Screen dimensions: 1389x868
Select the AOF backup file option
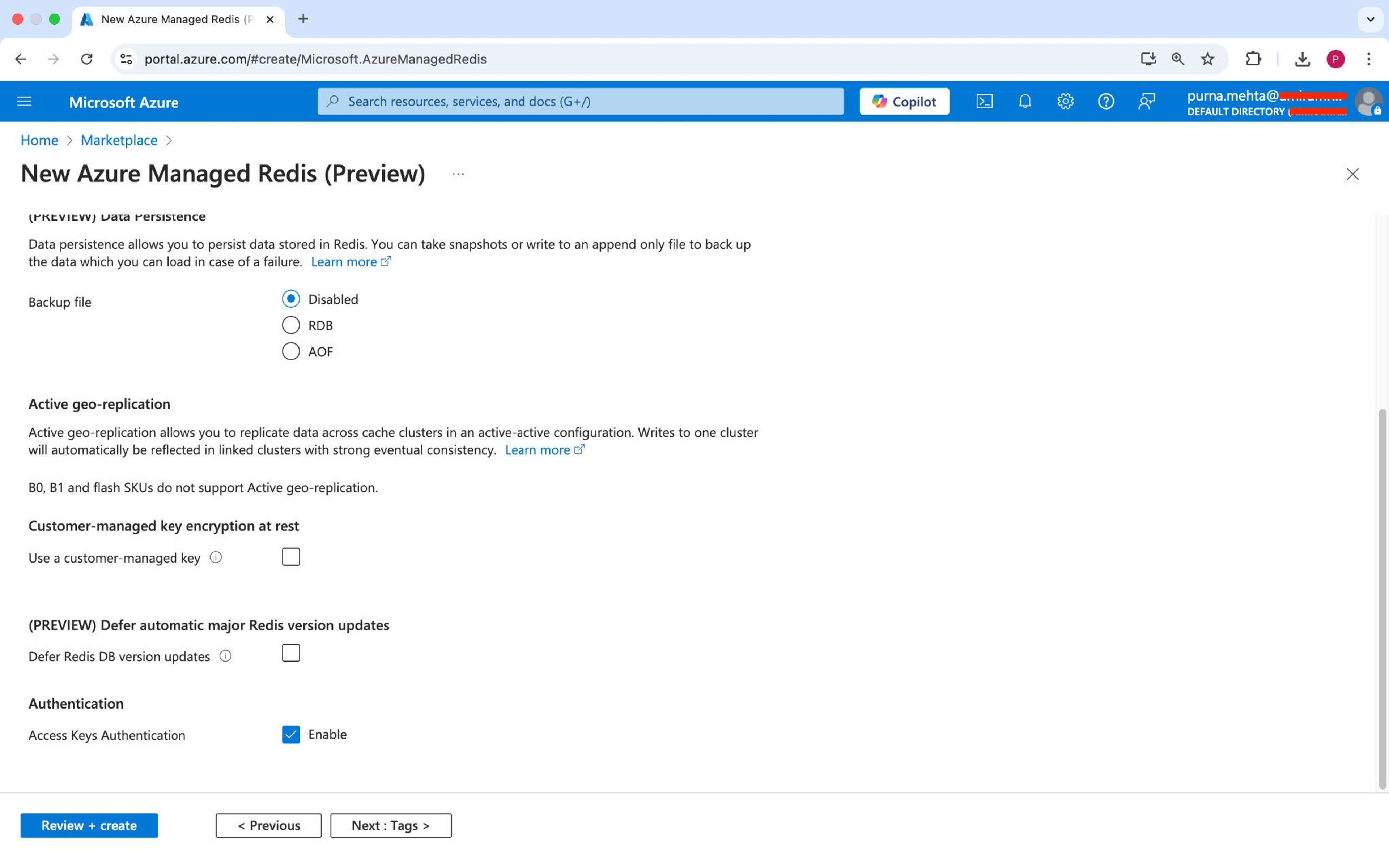click(x=291, y=351)
